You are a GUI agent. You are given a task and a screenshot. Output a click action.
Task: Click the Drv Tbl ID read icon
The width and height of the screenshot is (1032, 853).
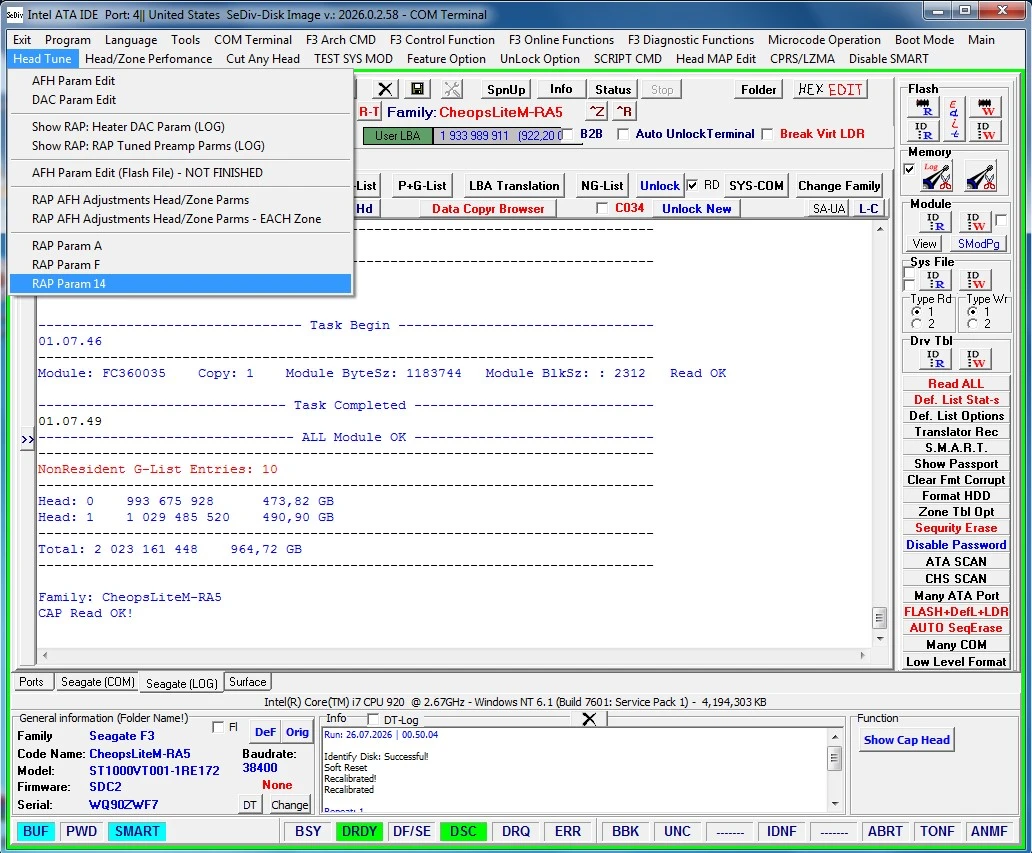(935, 359)
